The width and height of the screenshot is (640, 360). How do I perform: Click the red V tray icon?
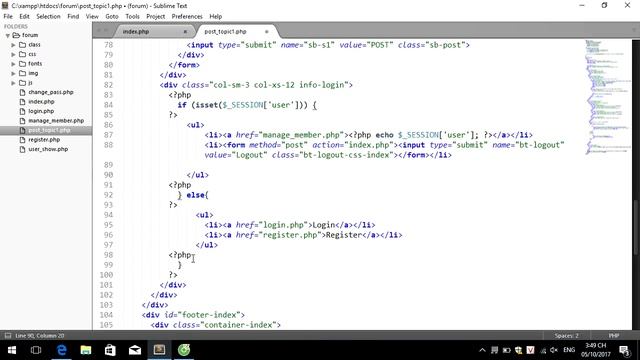[530, 350]
